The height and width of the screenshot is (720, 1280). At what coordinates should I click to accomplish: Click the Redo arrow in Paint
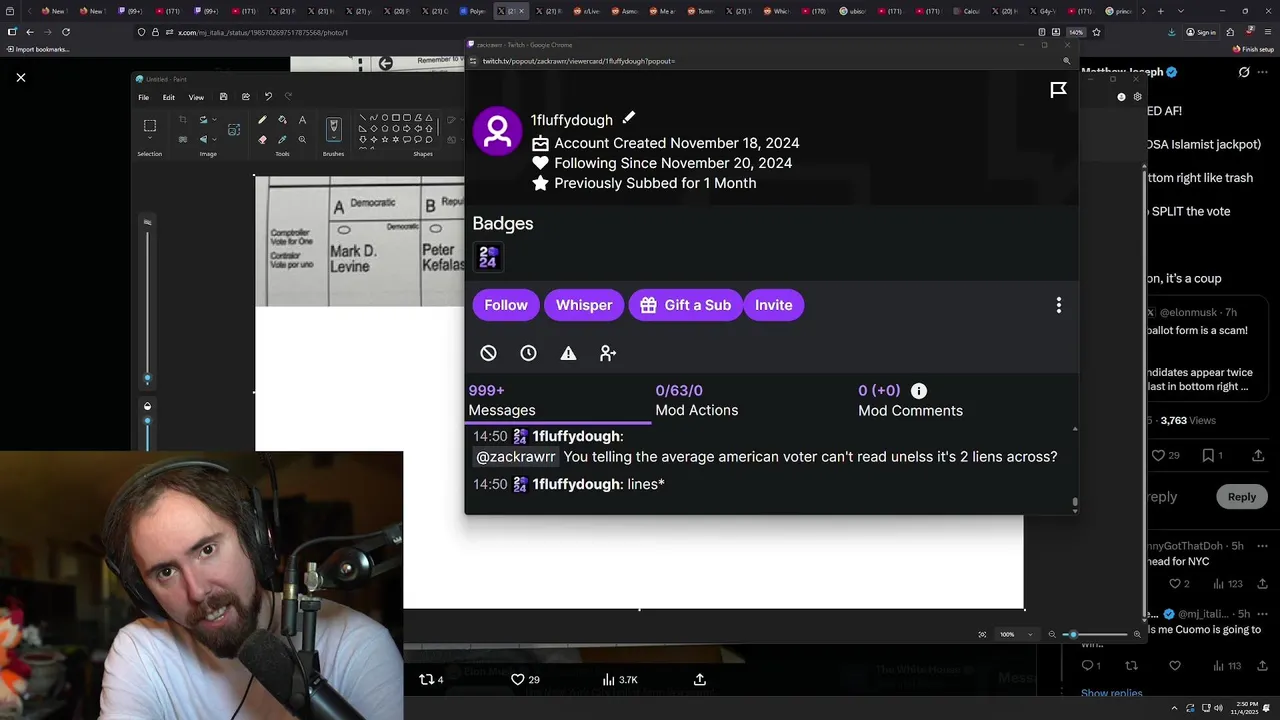point(289,97)
